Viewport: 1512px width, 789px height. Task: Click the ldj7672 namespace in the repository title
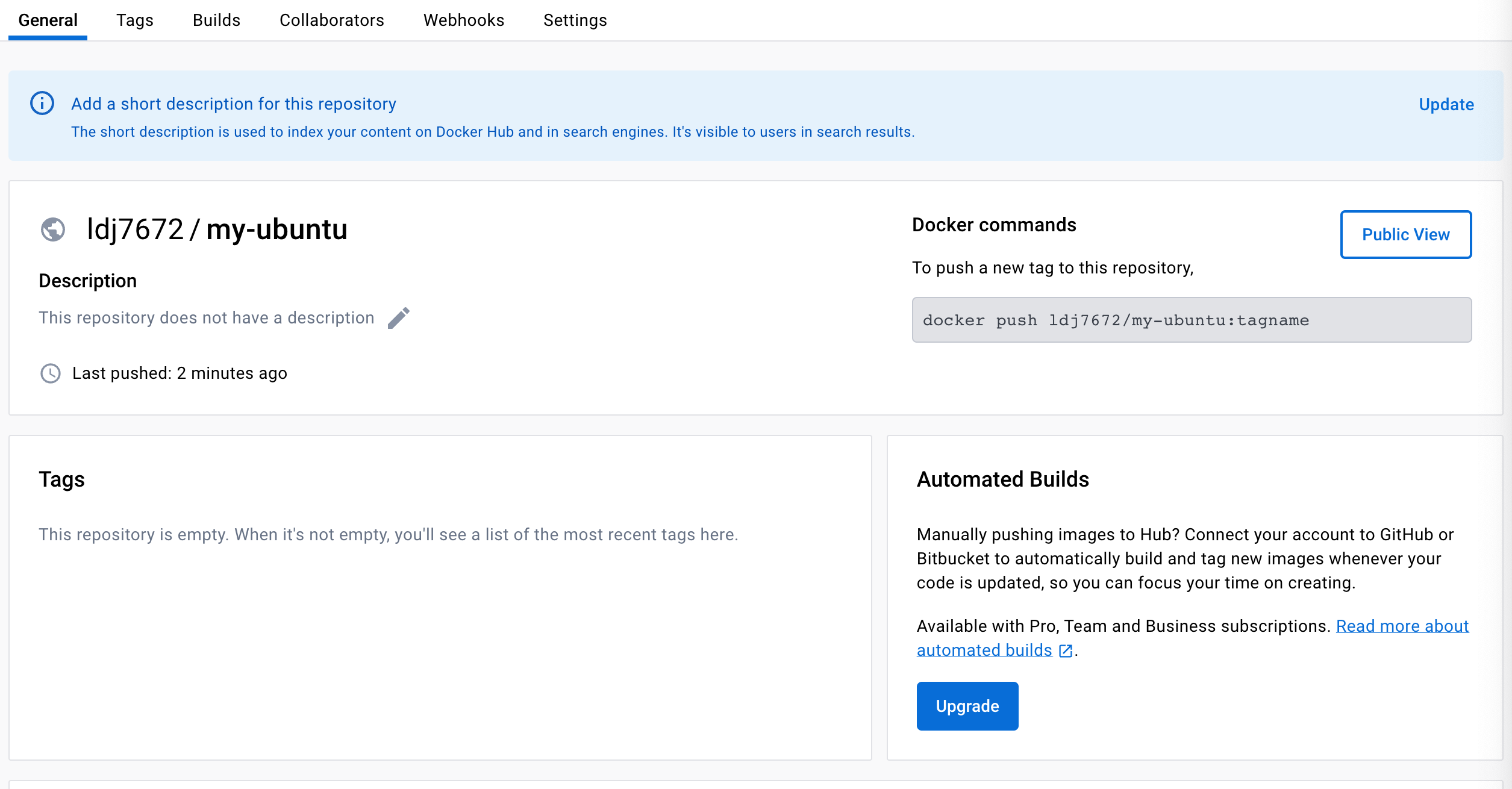[x=135, y=229]
